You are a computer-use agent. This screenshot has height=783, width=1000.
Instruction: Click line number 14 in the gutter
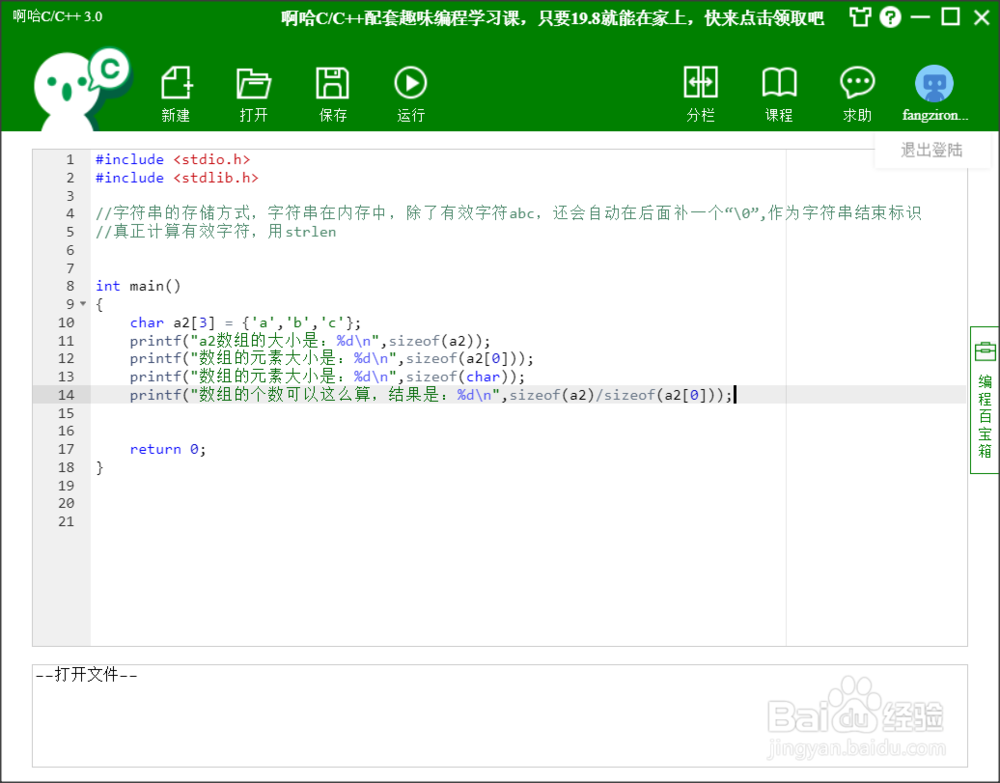tap(66, 395)
